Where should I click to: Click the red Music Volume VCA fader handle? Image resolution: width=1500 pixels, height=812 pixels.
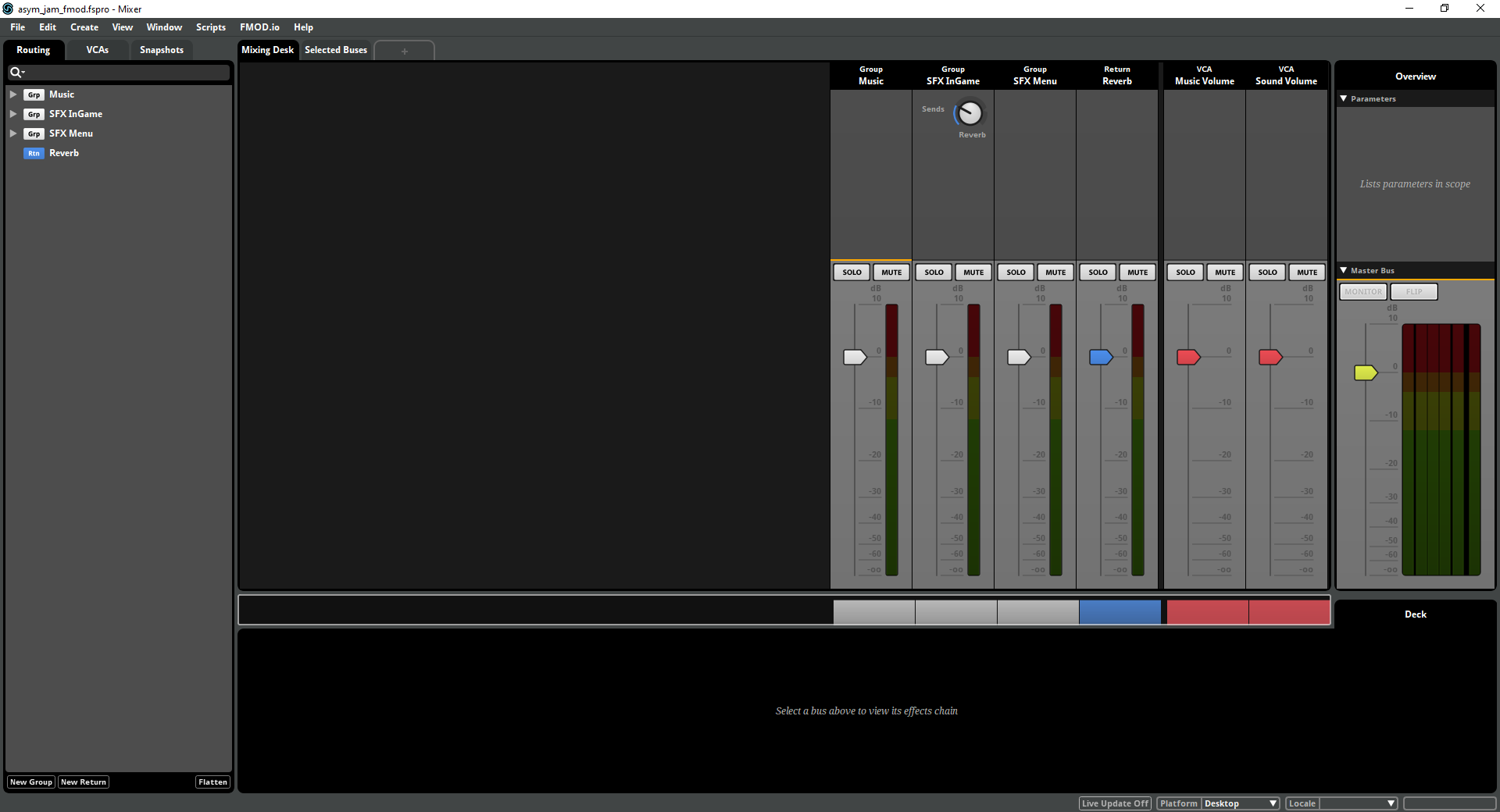click(x=1187, y=358)
